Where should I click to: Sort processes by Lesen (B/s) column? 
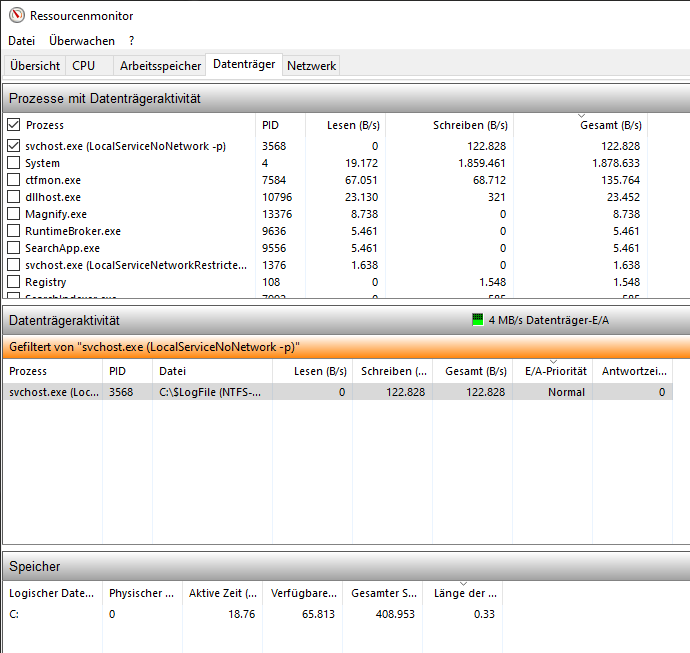[x=345, y=125]
